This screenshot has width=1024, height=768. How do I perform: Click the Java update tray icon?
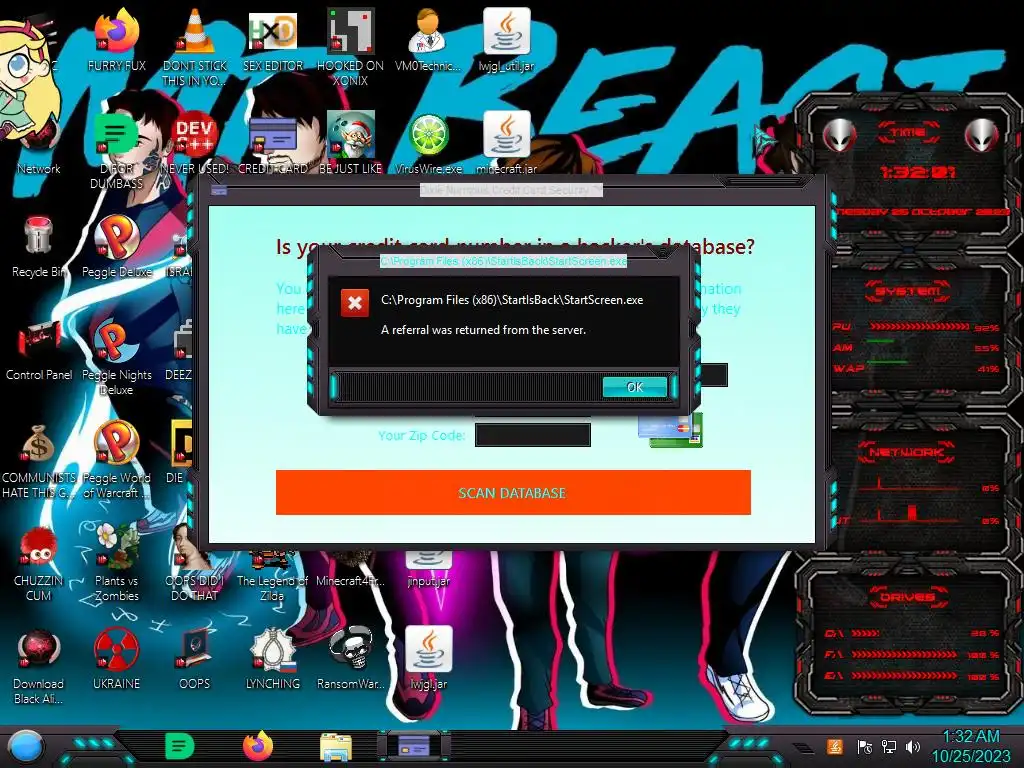tap(835, 746)
